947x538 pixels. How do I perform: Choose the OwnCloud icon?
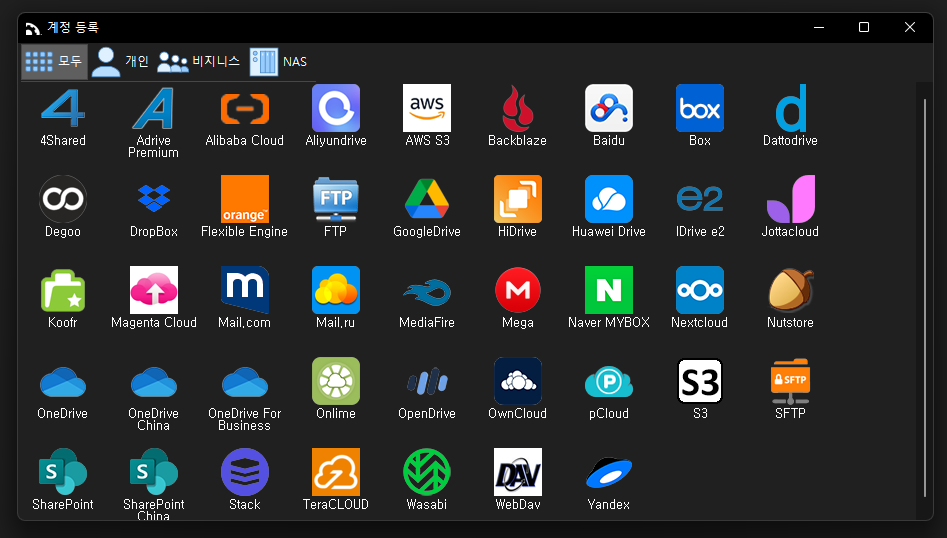pyautogui.click(x=518, y=382)
